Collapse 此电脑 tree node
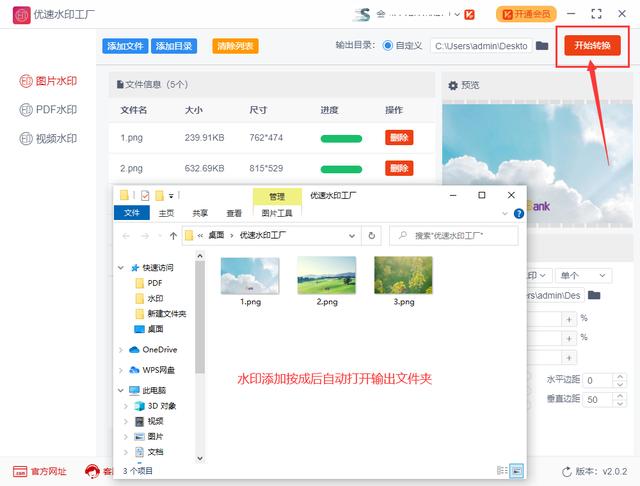Screen dimensions: 640x486 tap(121, 391)
